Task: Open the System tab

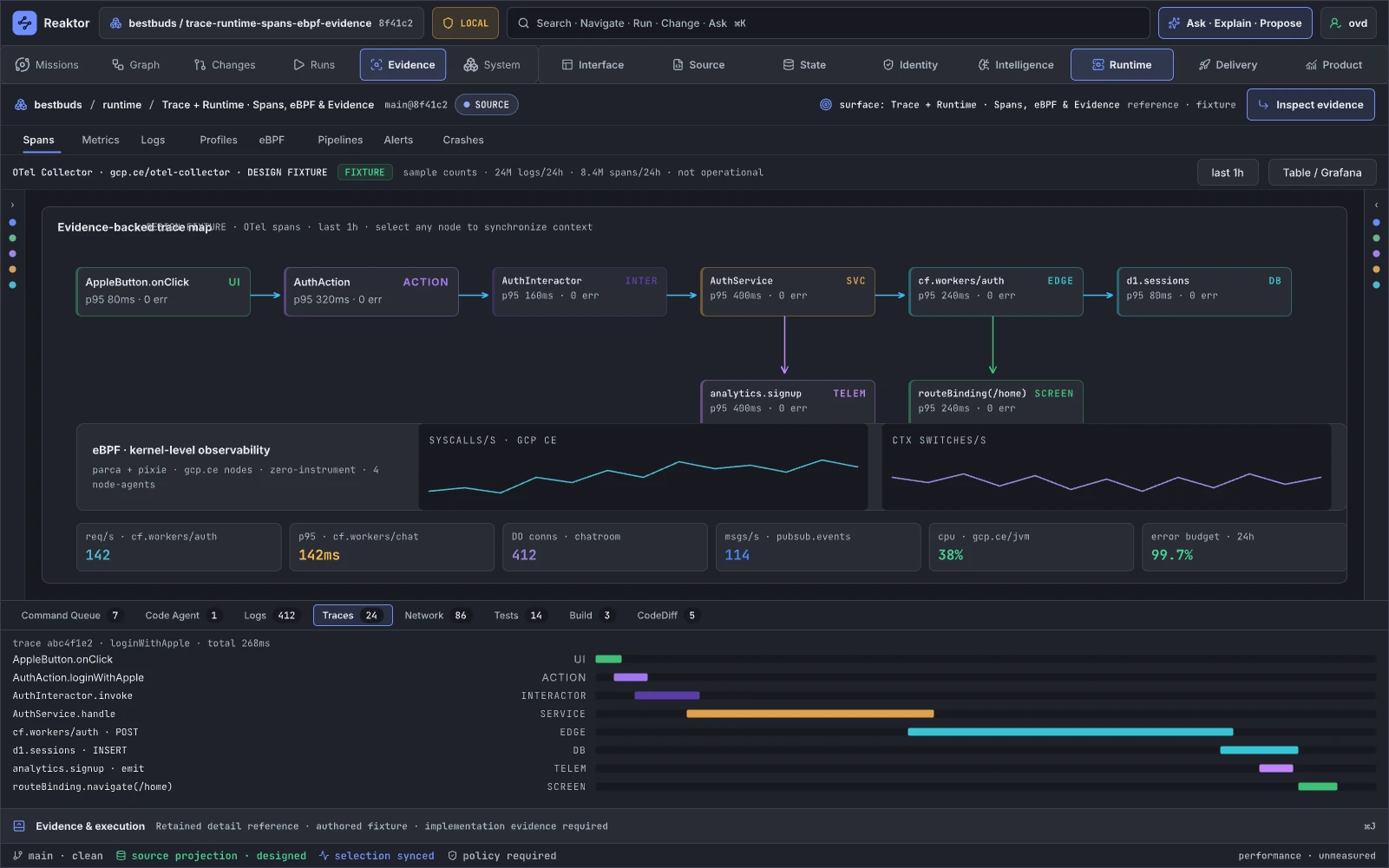Action: [x=492, y=65]
